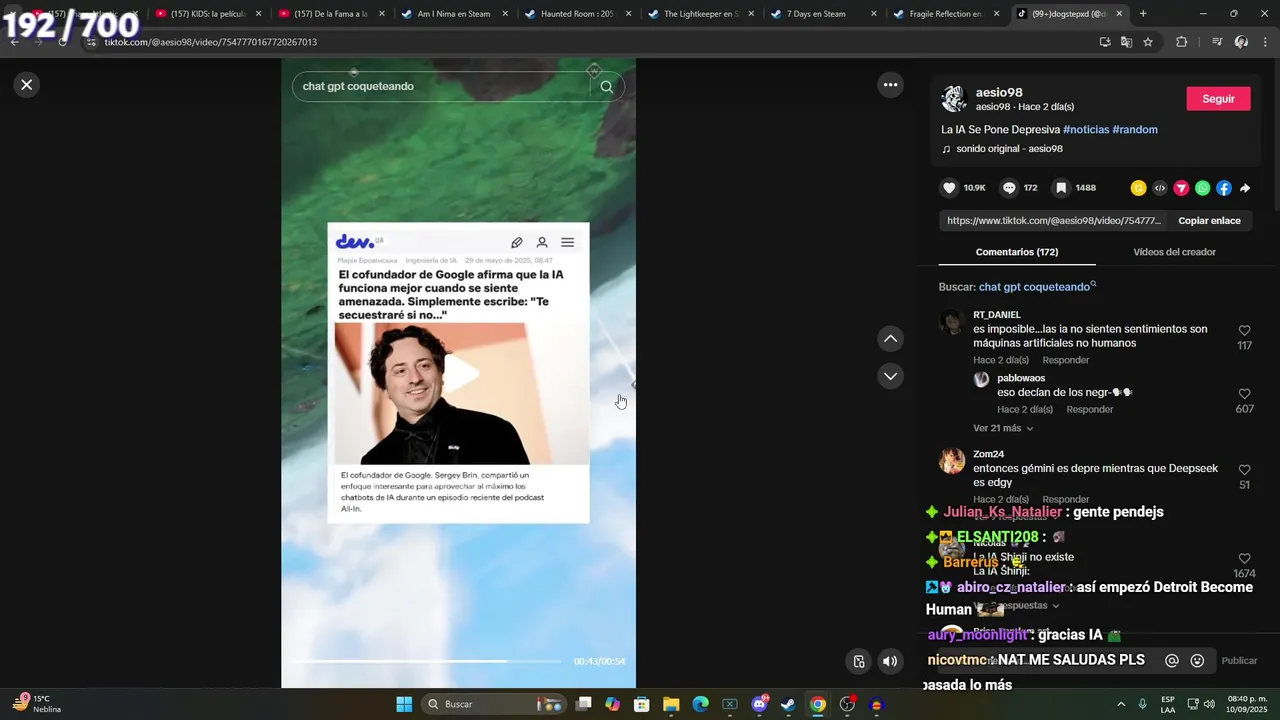This screenshot has width=1280, height=720.
Task: Save video with bookmark icon
Action: click(1061, 188)
